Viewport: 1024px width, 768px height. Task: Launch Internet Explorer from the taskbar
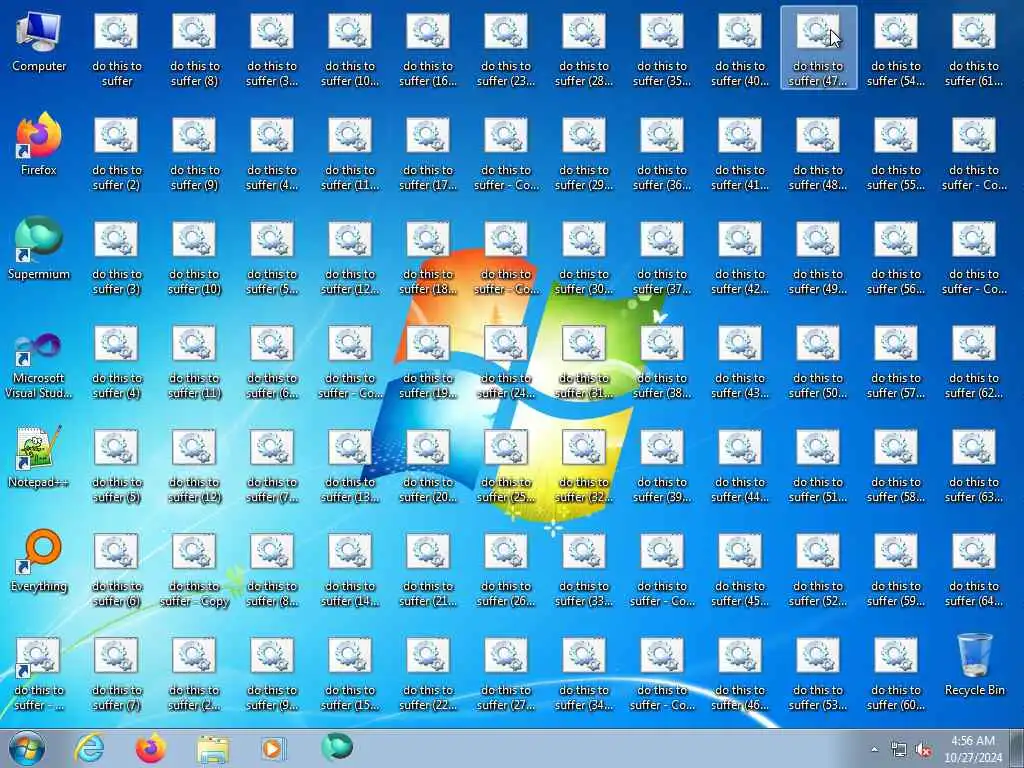(x=89, y=748)
